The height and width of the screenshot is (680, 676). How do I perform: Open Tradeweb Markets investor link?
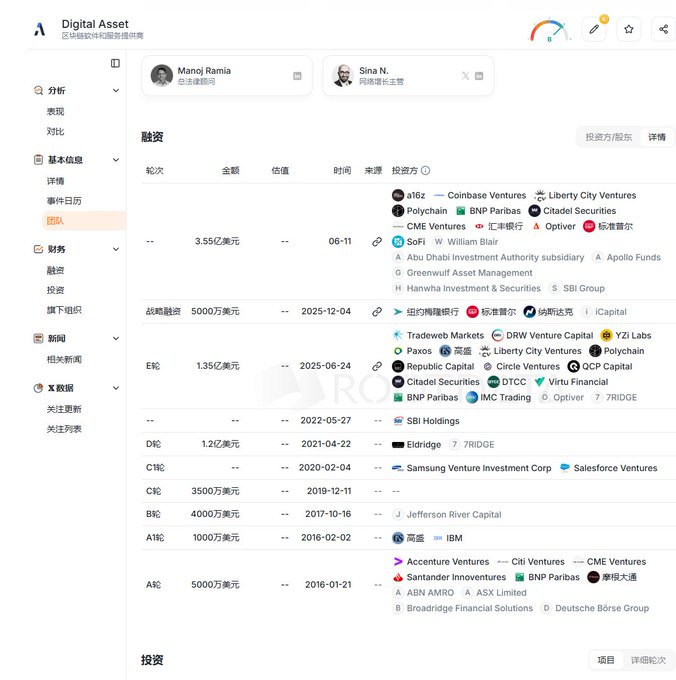(x=438, y=336)
